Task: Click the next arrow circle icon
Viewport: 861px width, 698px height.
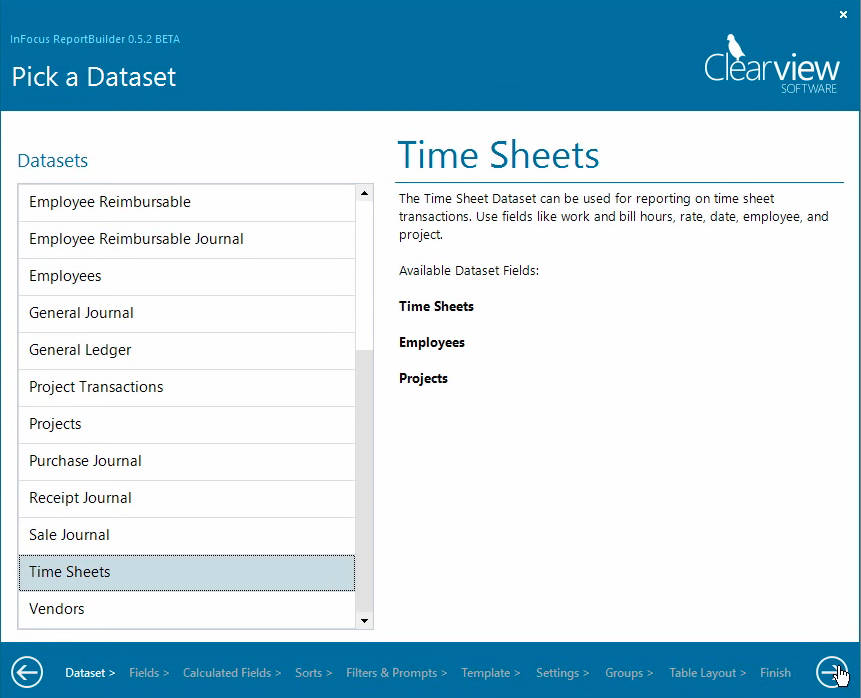Action: pos(831,672)
